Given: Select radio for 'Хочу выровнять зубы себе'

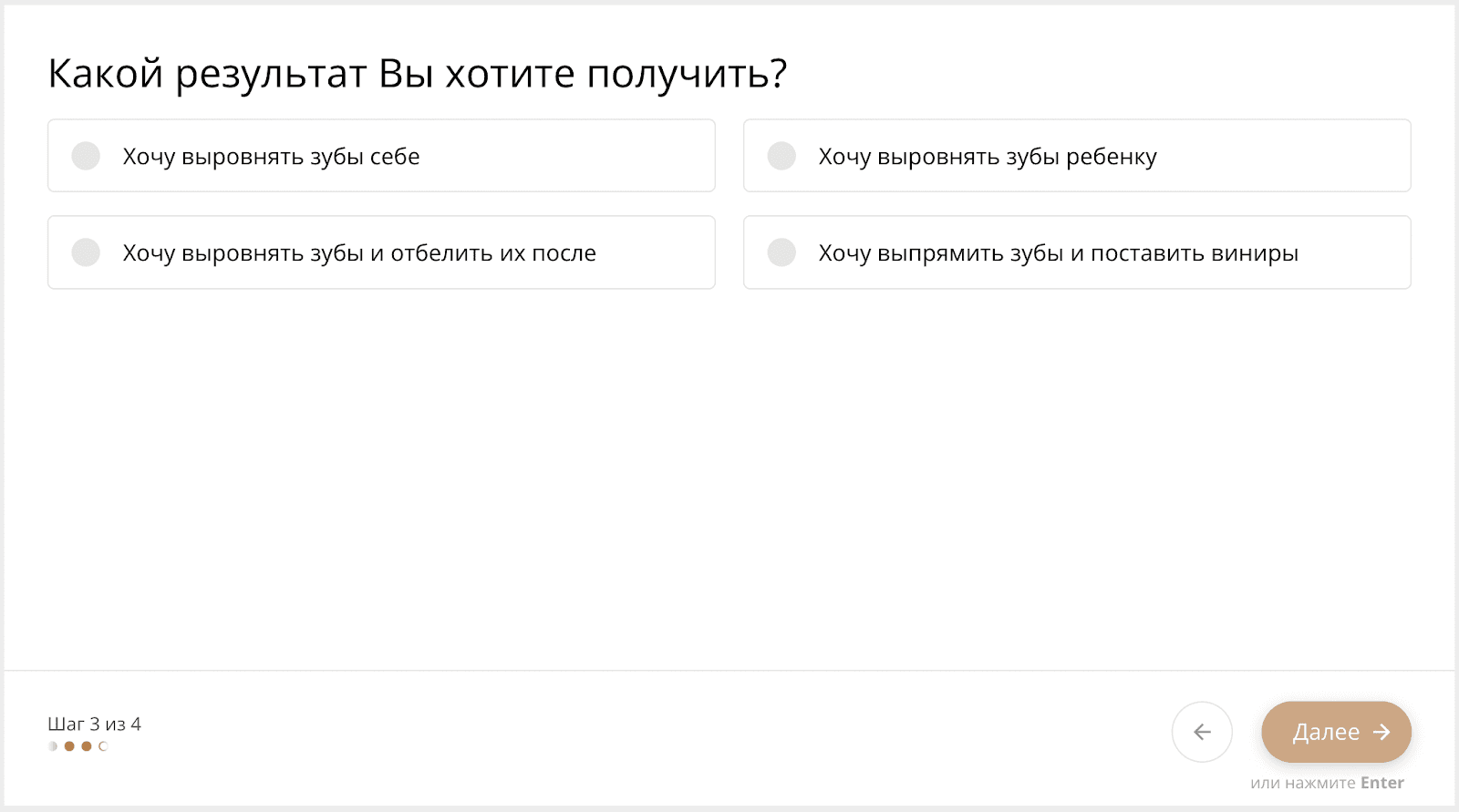Looking at the screenshot, I should (86, 156).
